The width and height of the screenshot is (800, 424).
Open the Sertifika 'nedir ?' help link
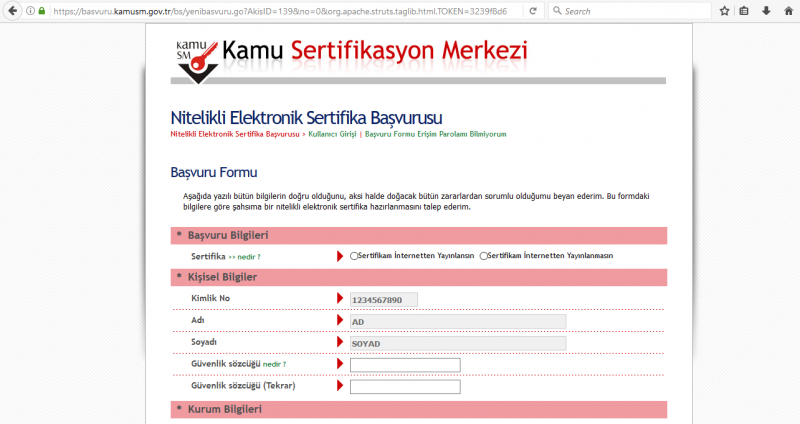[x=244, y=257]
